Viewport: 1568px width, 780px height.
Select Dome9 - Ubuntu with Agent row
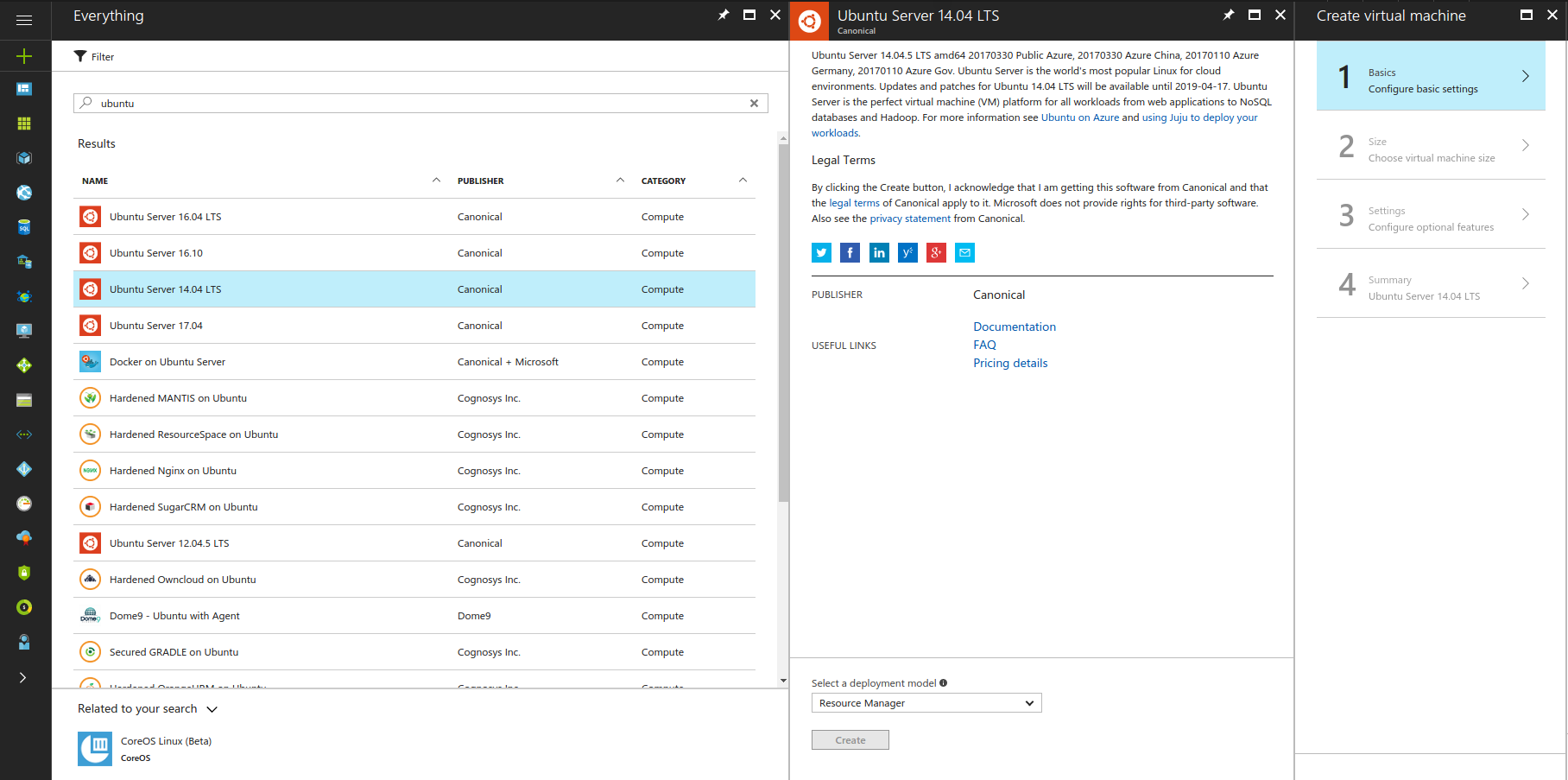coord(414,616)
